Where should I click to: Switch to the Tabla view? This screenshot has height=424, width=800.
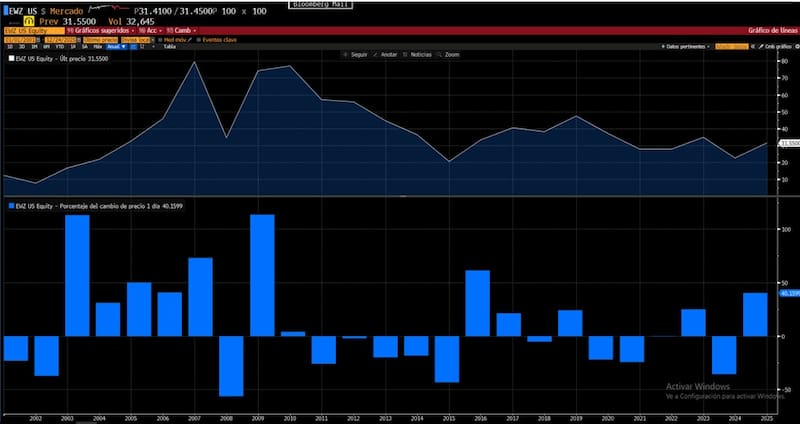point(169,46)
